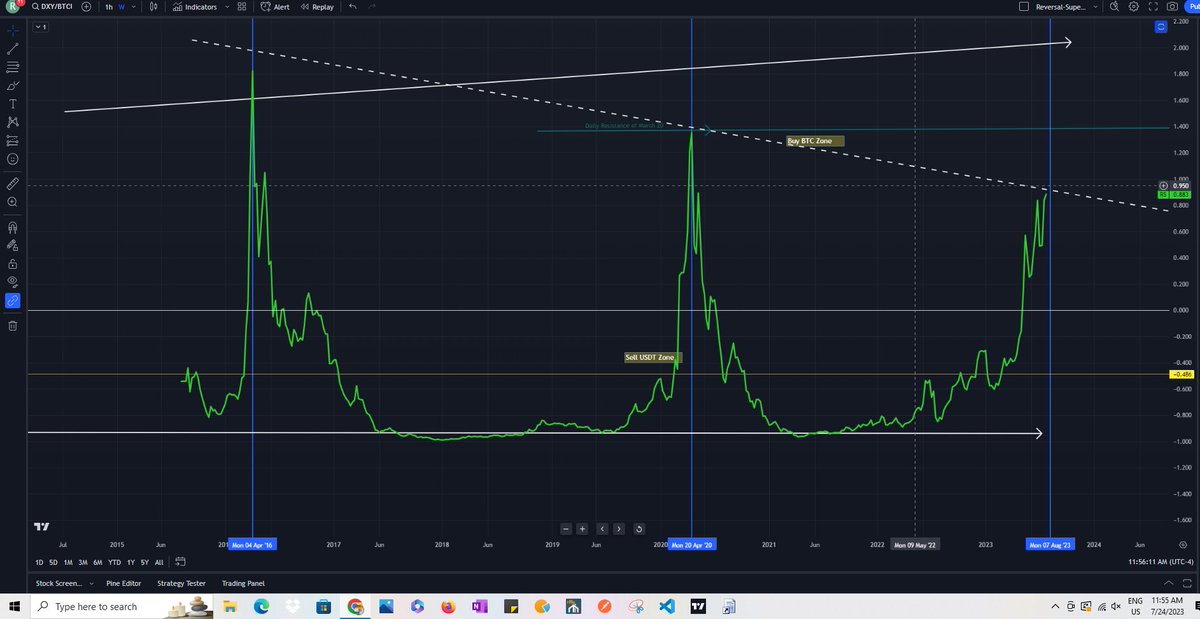Select the 1h timeframe
Viewport: 1200px width, 619px height.
[x=109, y=6]
